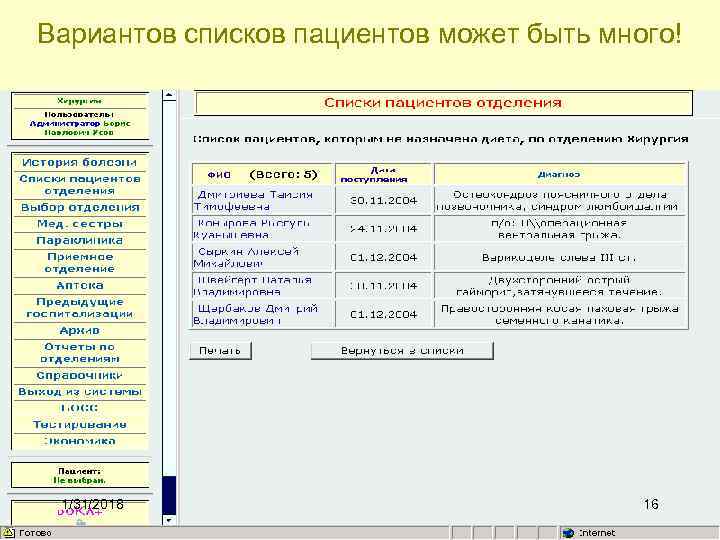
Task: Click the Диагноз column header
Action: click(559, 174)
